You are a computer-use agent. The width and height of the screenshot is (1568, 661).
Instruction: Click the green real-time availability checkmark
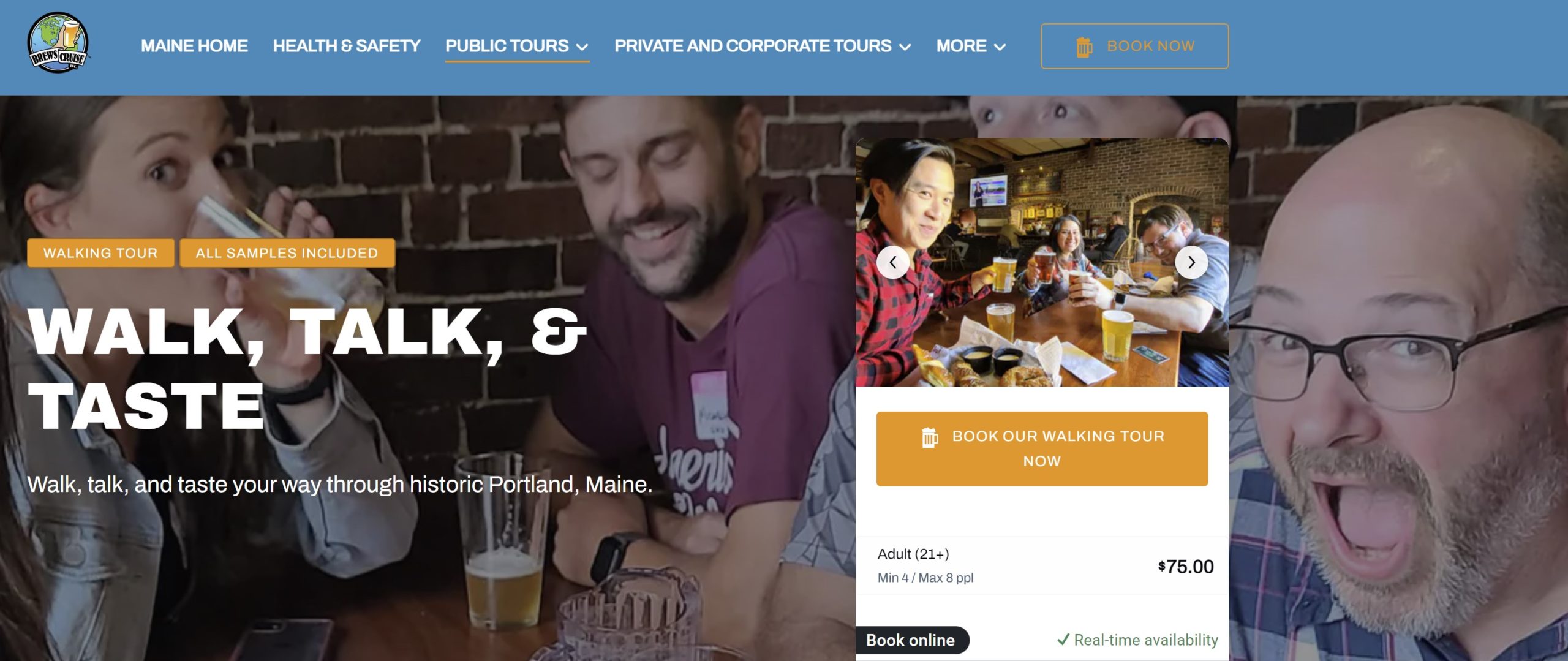coord(1063,640)
